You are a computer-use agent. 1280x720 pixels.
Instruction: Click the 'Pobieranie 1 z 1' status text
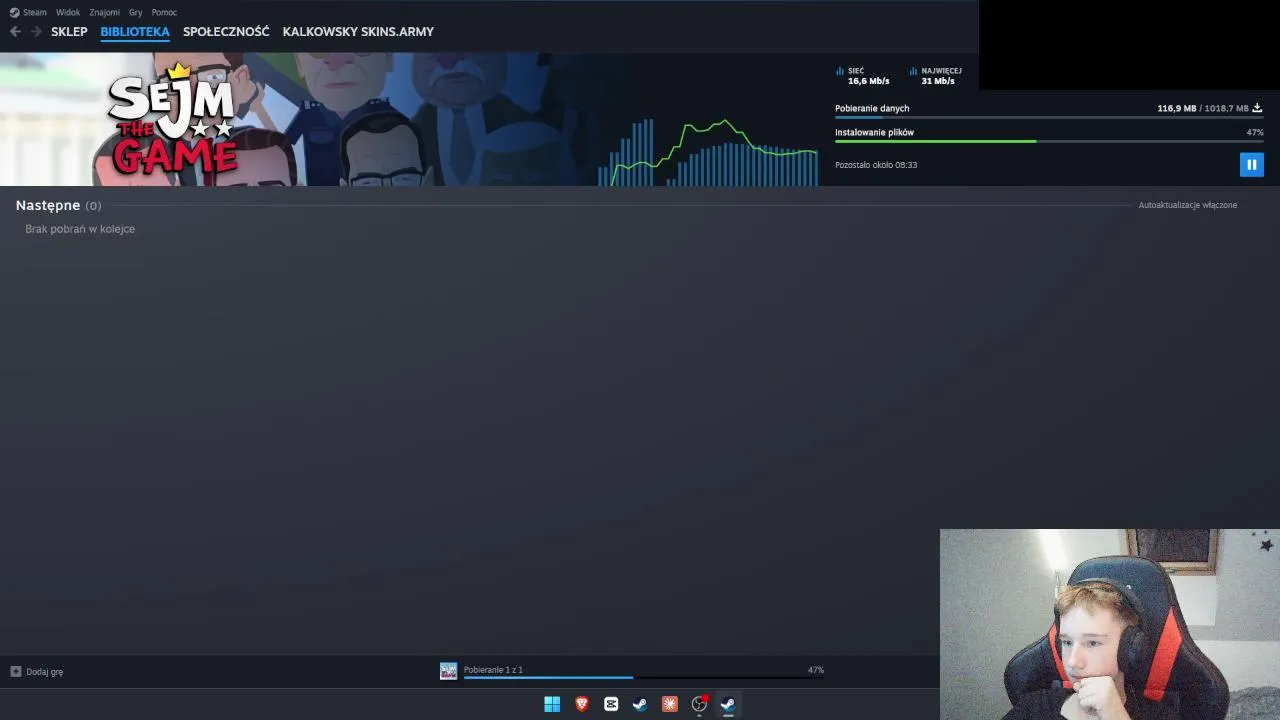[x=493, y=670]
